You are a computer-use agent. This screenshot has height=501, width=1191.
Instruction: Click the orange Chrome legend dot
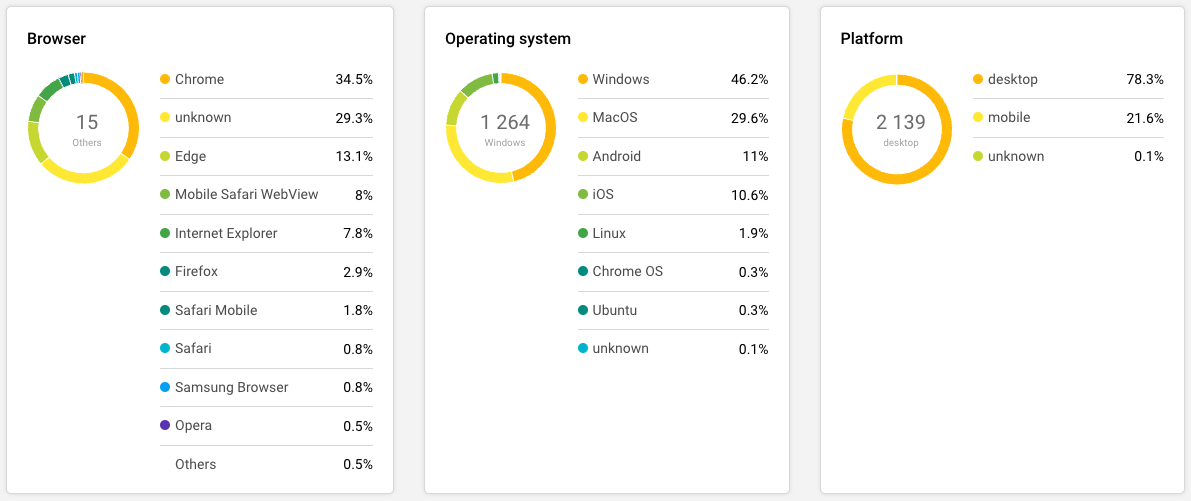165,79
